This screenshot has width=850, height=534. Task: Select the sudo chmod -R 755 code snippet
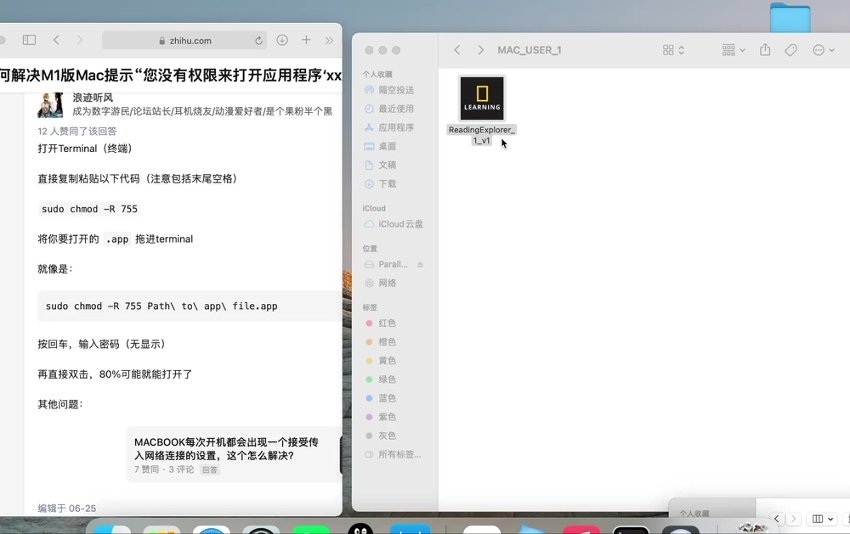89,209
